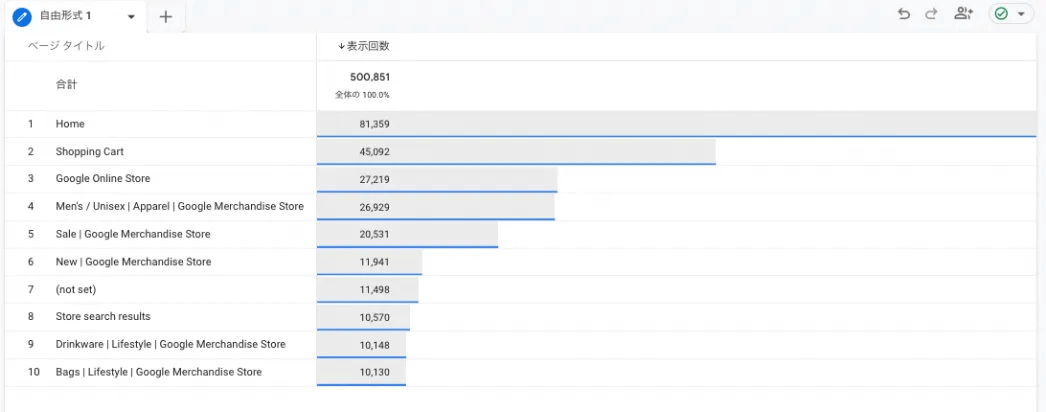Add a new tab with the plus icon
This screenshot has width=1046, height=412.
pos(166,16)
